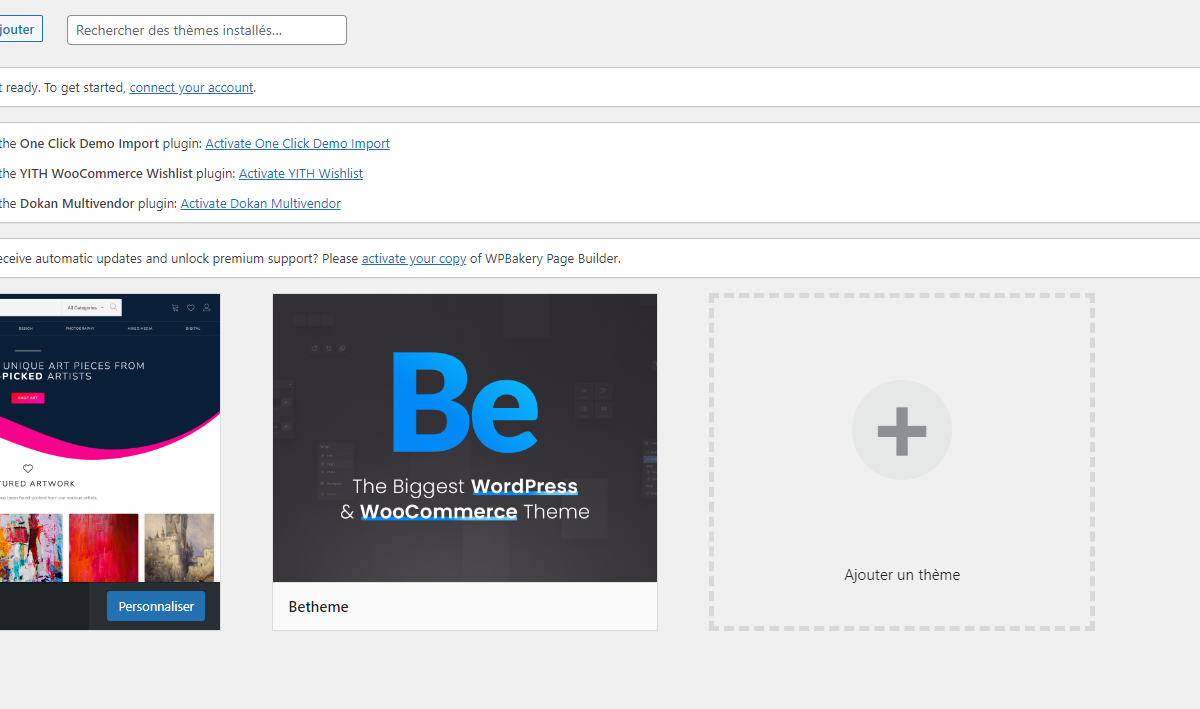The width and height of the screenshot is (1200, 709).
Task: Click the Personnaliser button on active theme
Action: [x=156, y=606]
